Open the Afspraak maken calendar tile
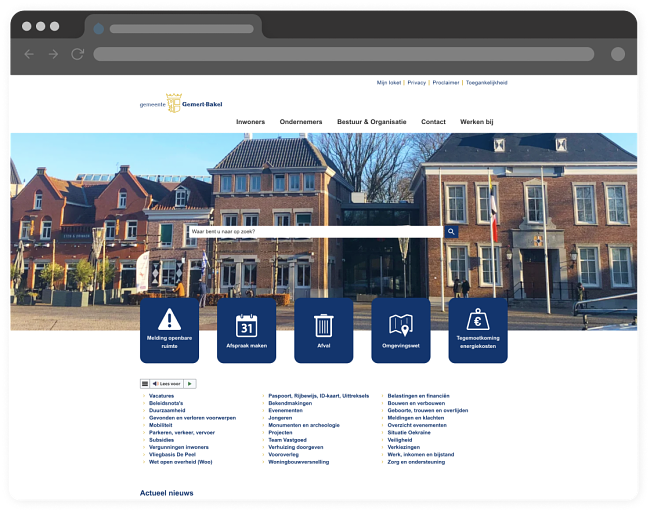The height and width of the screenshot is (512, 650). coord(246,330)
